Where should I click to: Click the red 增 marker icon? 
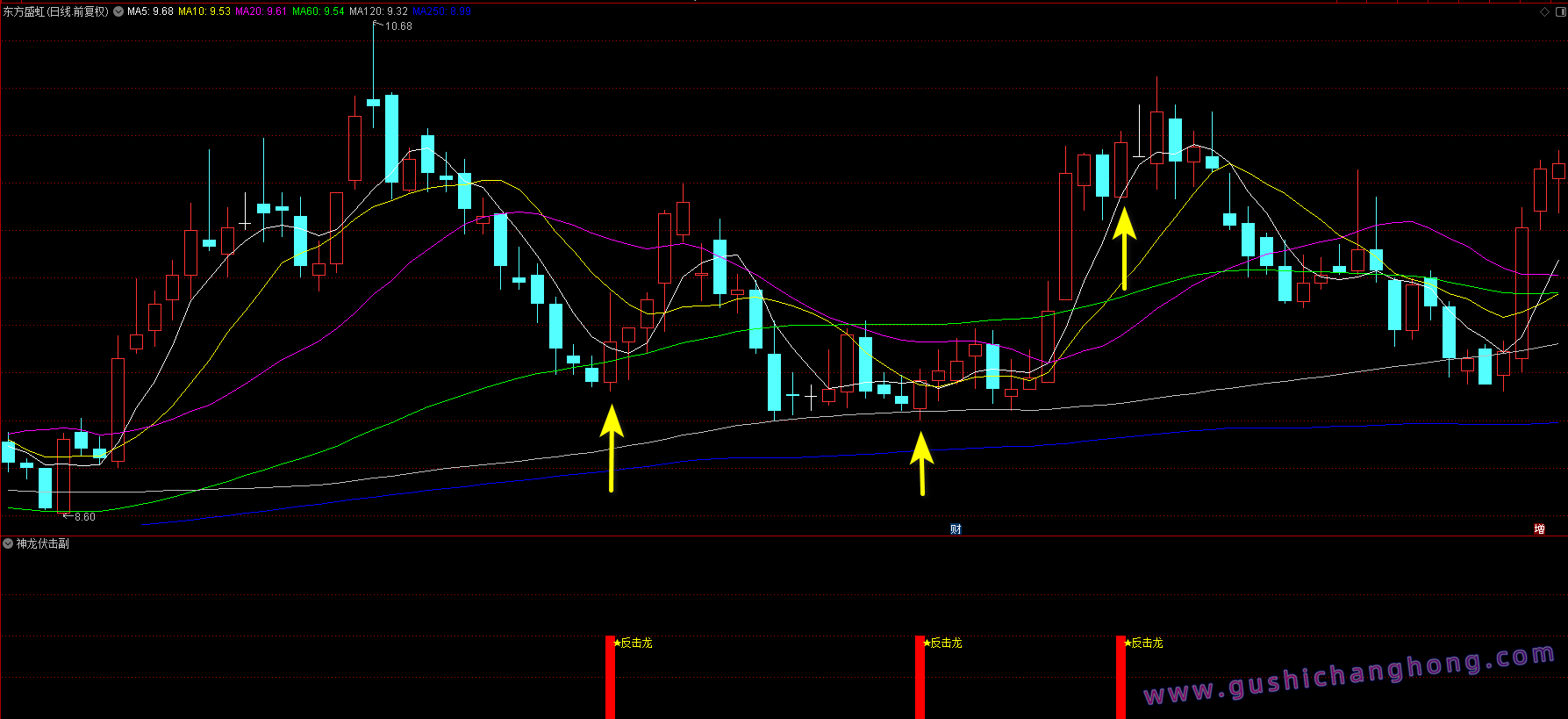pos(1539,529)
